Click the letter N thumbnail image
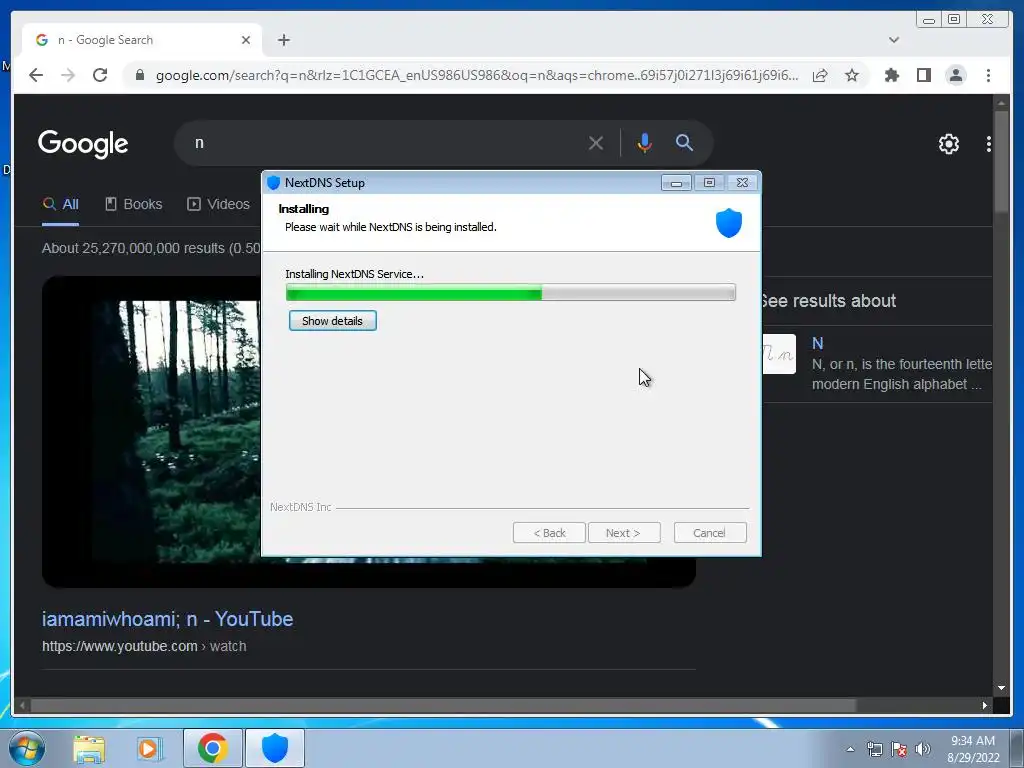This screenshot has width=1024, height=768. click(779, 354)
